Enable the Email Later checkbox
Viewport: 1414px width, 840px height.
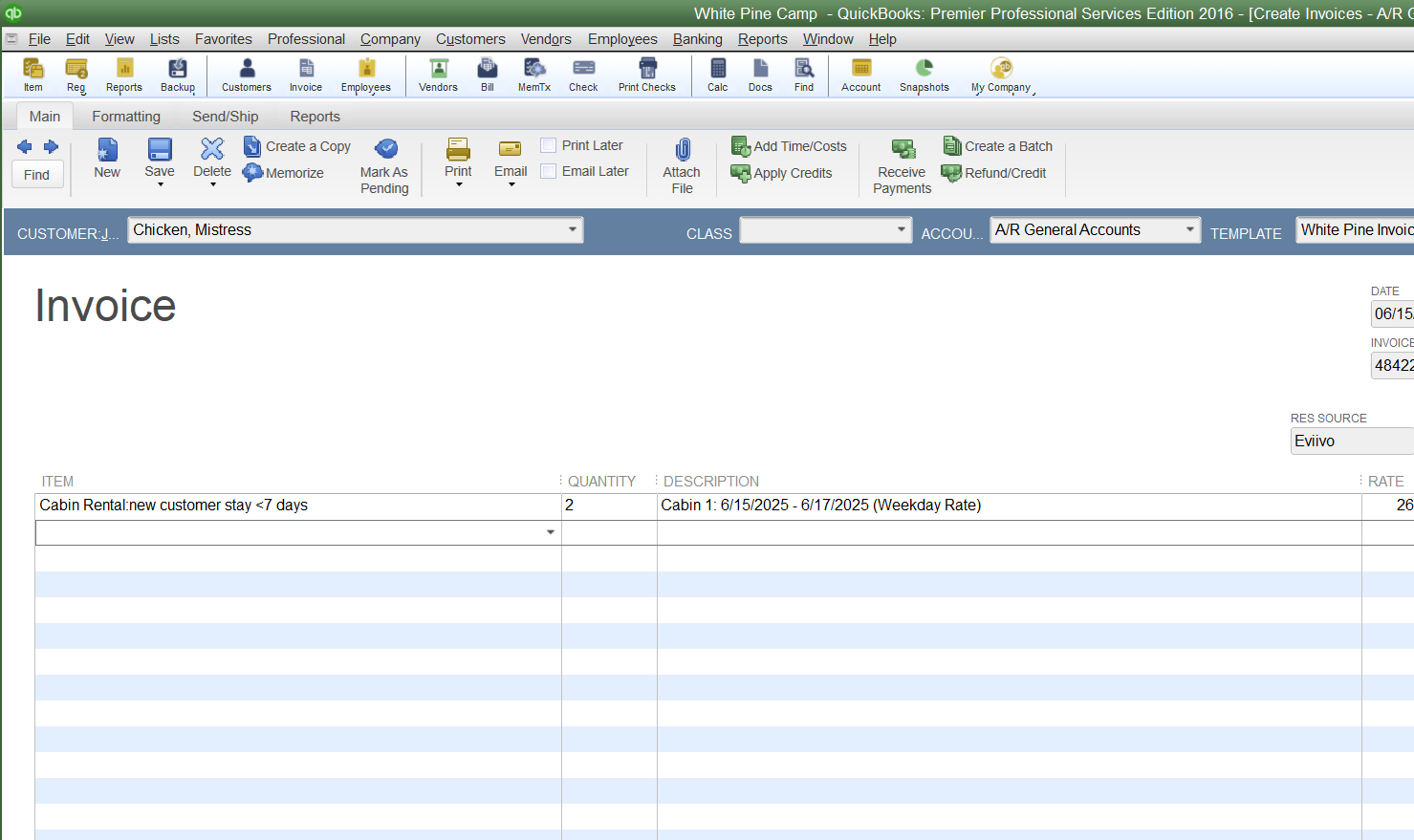pyautogui.click(x=549, y=171)
